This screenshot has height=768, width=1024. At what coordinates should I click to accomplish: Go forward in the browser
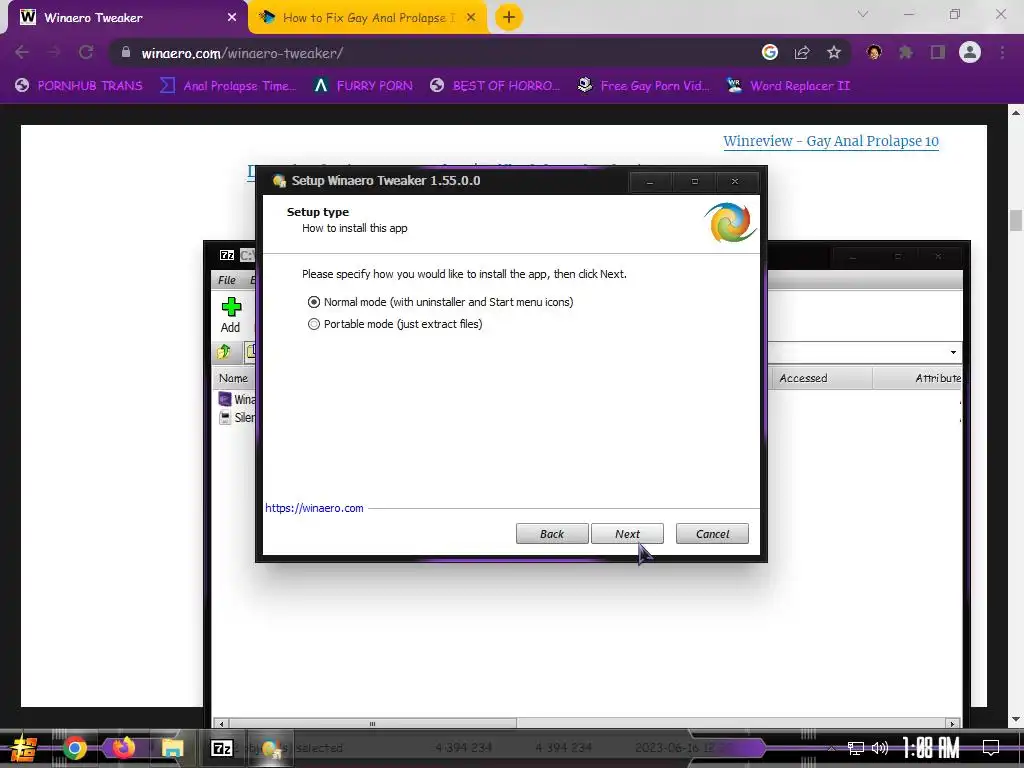(54, 52)
